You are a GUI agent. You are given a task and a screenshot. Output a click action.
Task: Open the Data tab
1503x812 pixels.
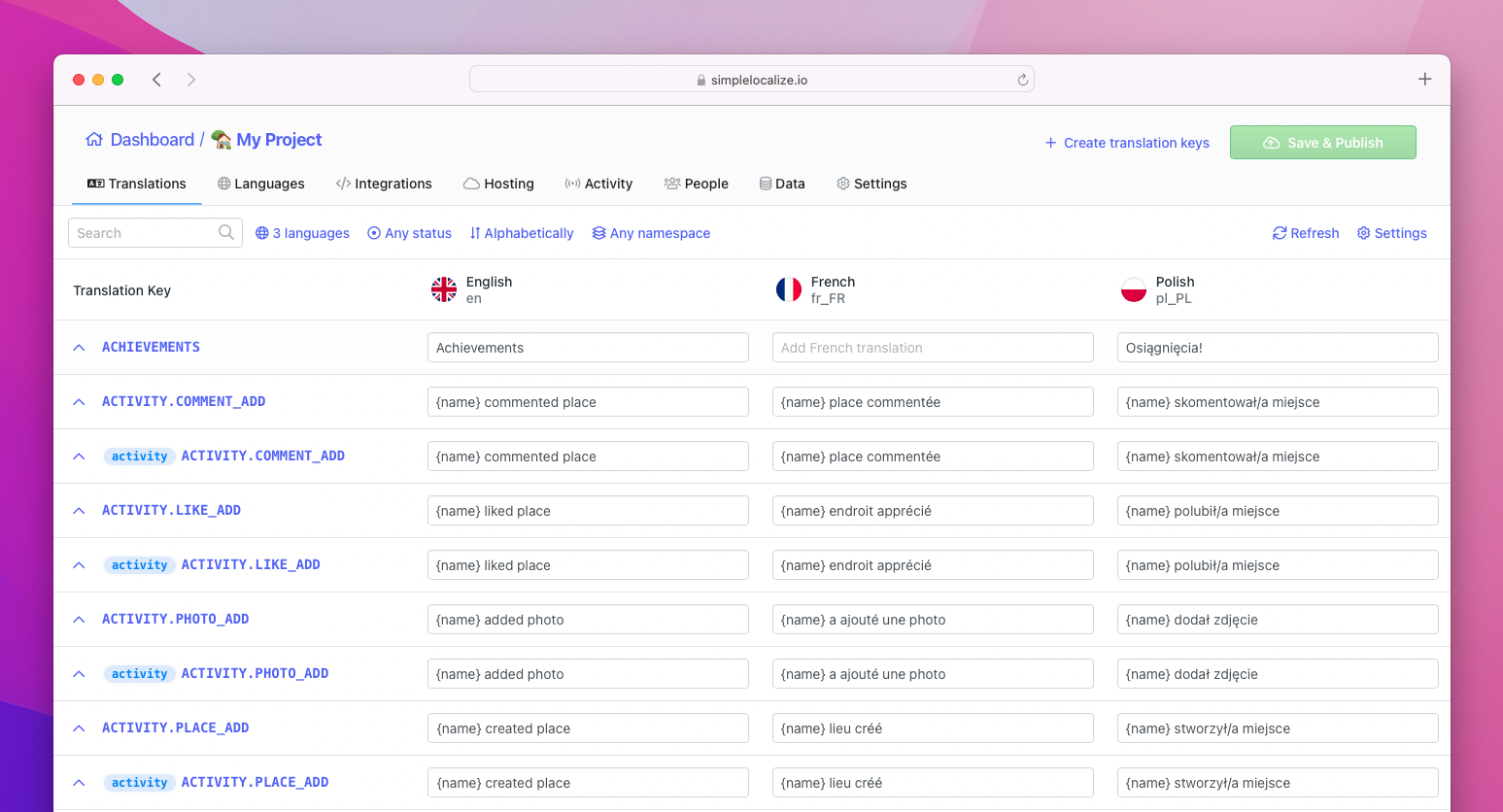click(x=782, y=184)
